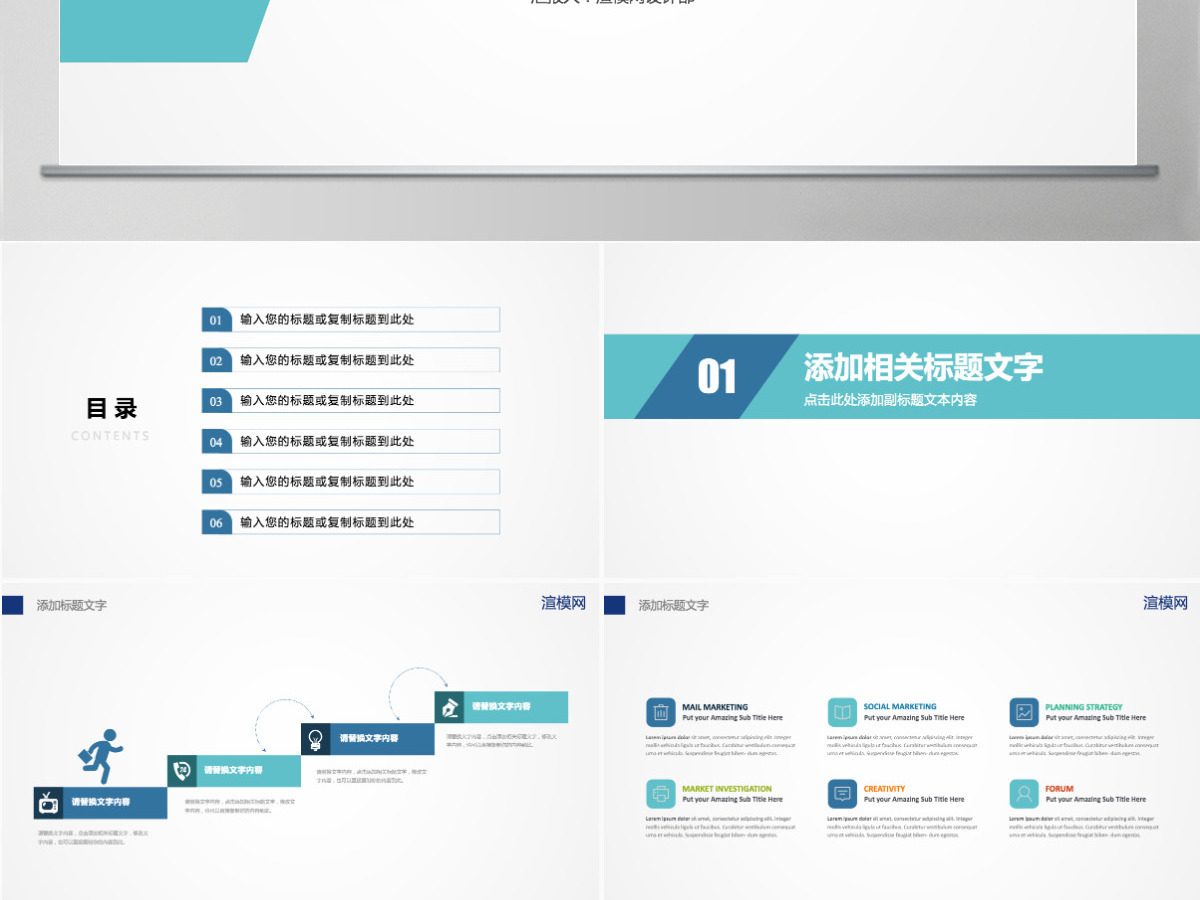This screenshot has height=900, width=1200.
Task: Click the SOCIAL MARKETING heading
Action: click(x=900, y=707)
